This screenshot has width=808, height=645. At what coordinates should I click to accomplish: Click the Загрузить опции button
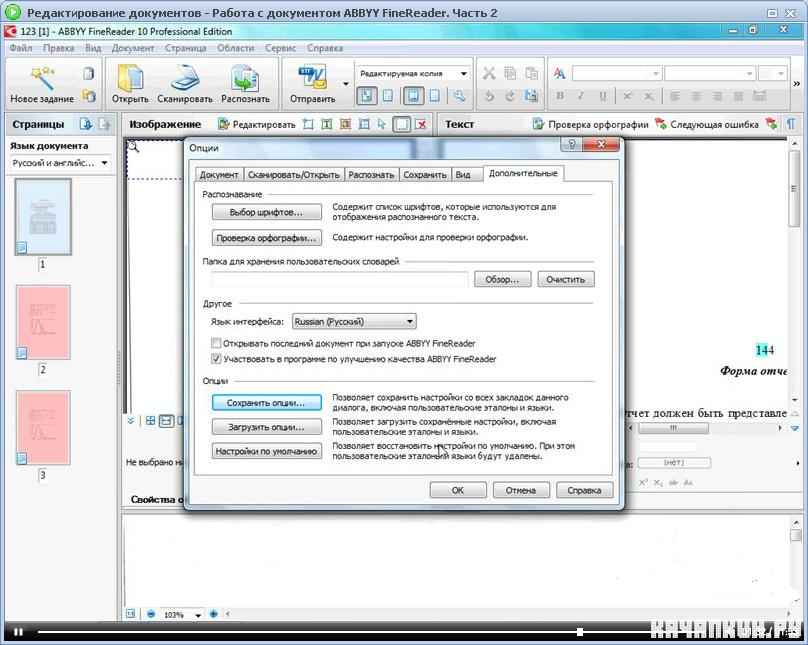point(266,427)
